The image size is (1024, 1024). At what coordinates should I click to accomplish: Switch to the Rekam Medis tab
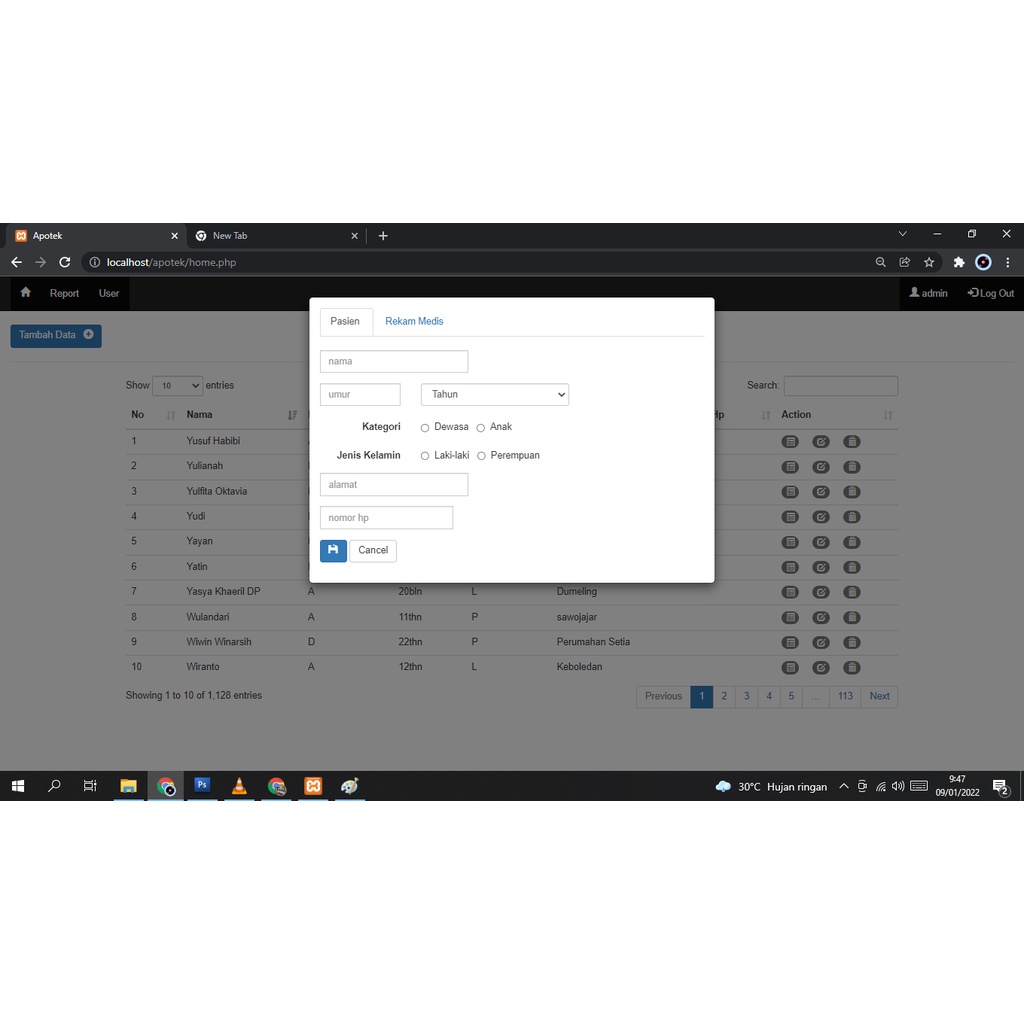click(x=414, y=321)
